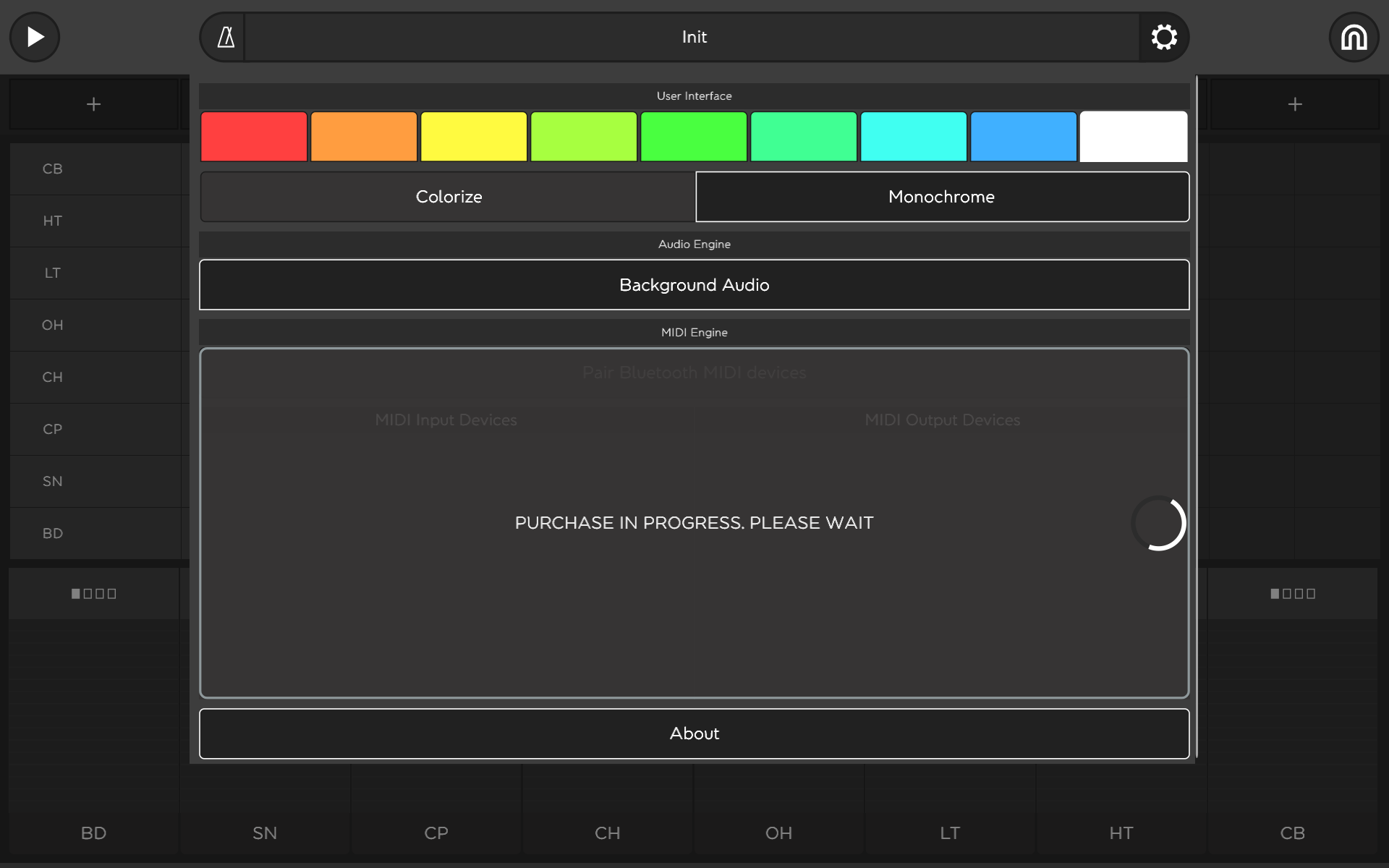Add a pattern with the right plus icon

point(1295,104)
